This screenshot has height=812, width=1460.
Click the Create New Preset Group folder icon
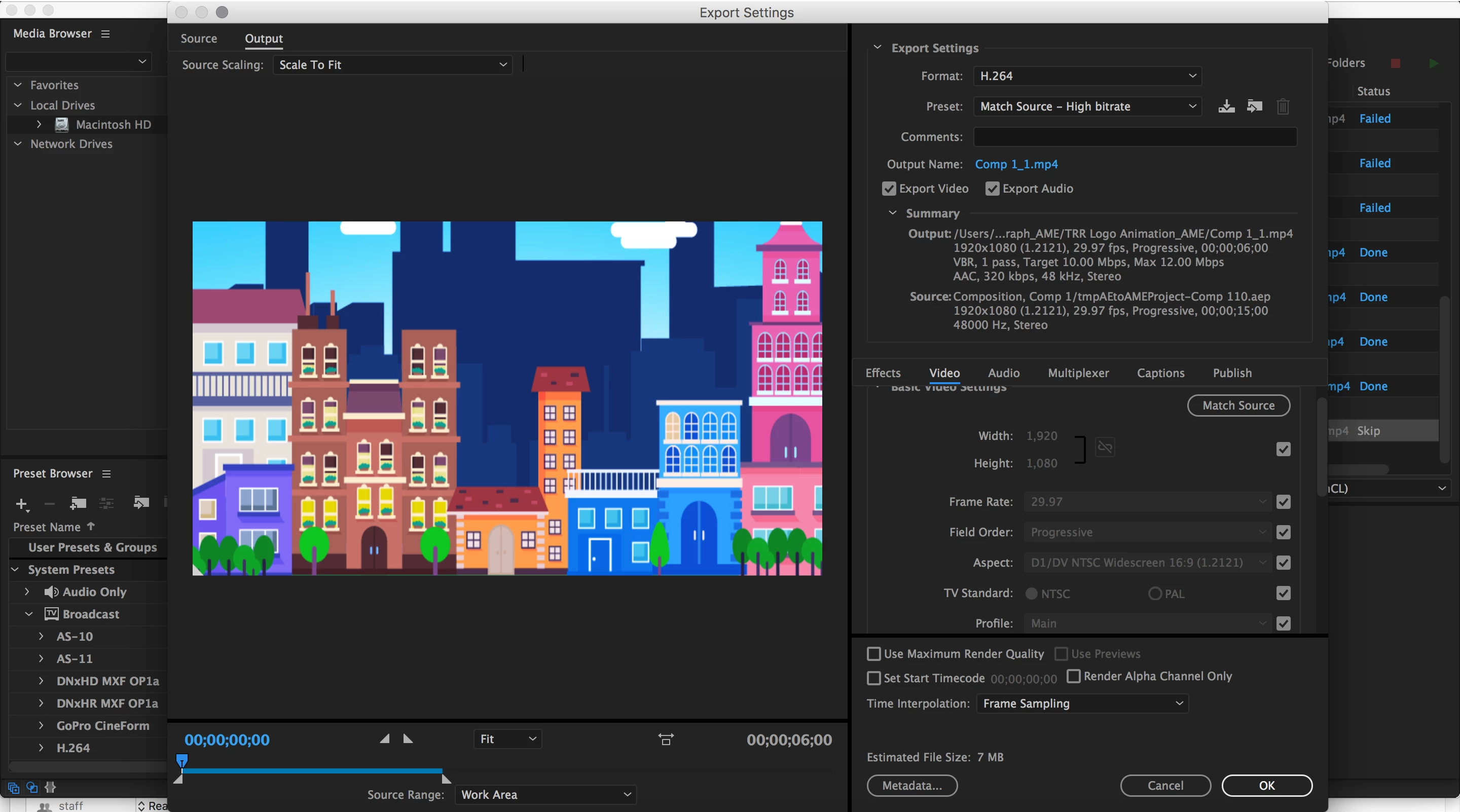[x=78, y=503]
